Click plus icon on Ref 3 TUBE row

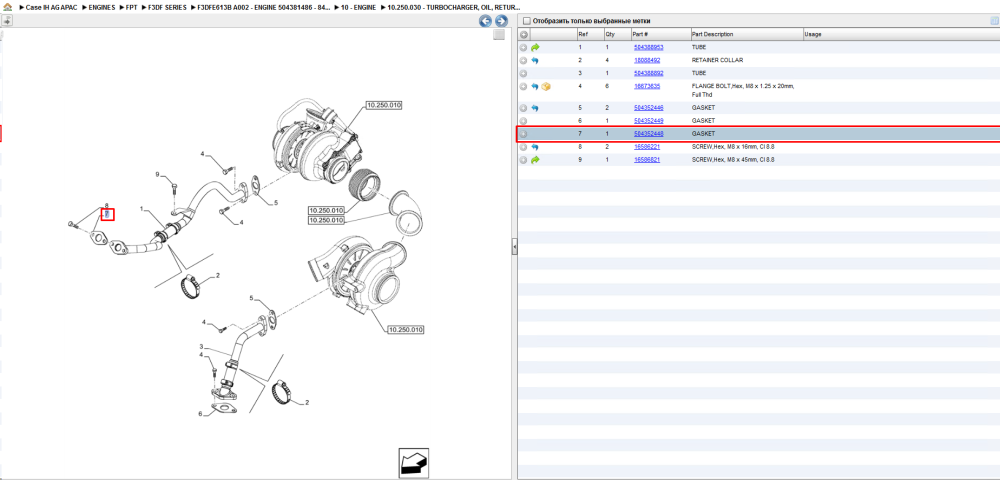pyautogui.click(x=524, y=73)
